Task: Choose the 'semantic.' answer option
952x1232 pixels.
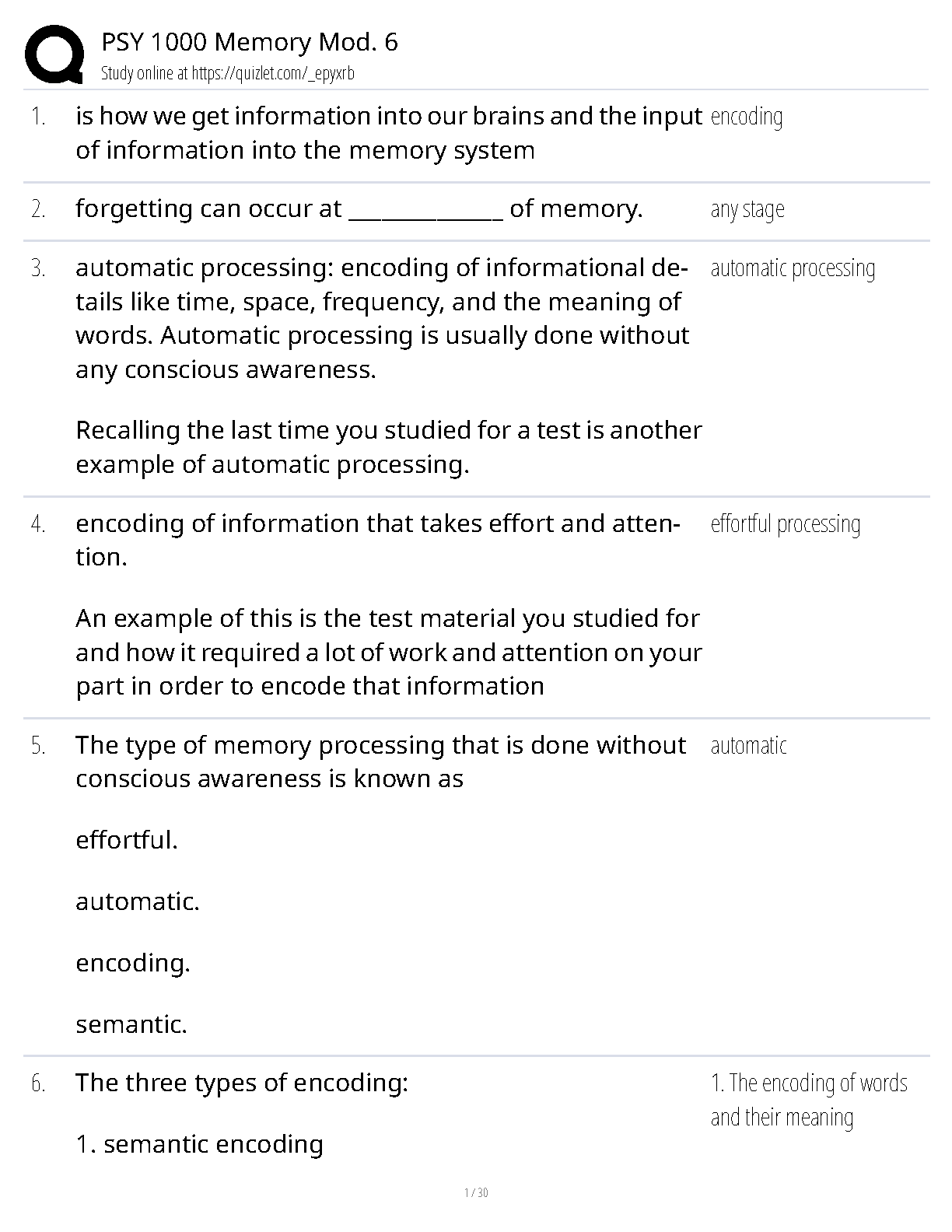Action: point(131,1024)
